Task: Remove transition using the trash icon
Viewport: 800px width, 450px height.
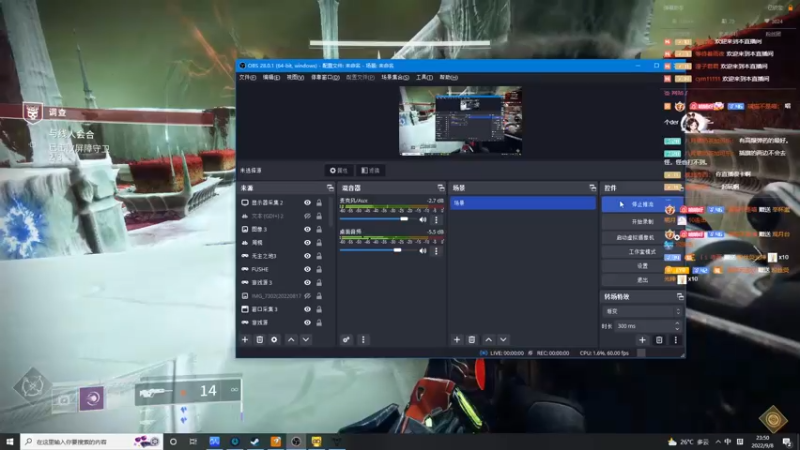Action: tap(659, 340)
